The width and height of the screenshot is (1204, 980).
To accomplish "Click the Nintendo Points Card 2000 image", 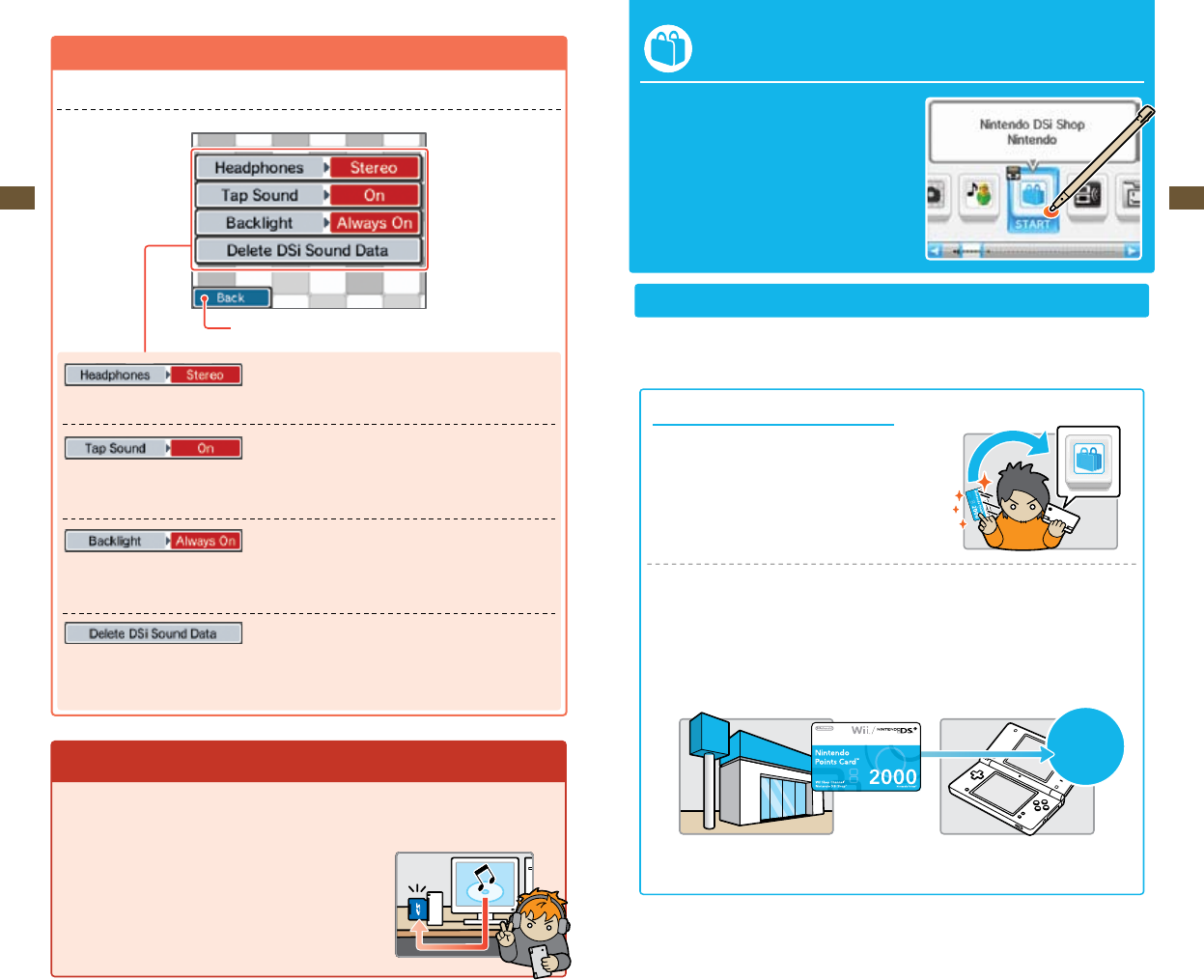I will click(866, 756).
